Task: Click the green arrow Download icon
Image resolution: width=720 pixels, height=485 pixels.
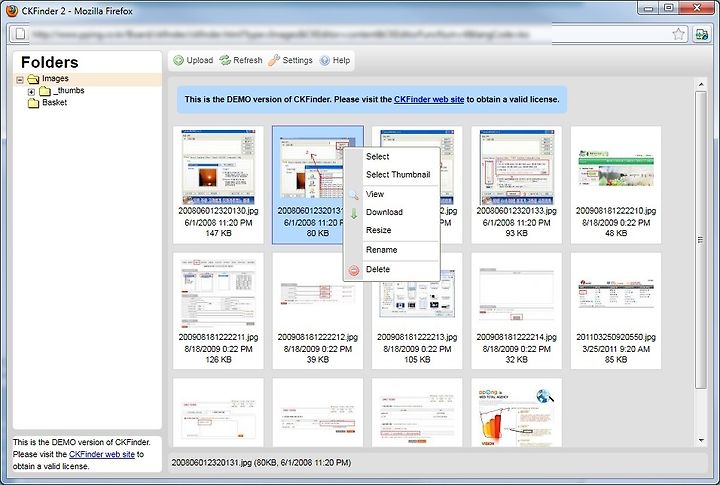Action: click(354, 213)
